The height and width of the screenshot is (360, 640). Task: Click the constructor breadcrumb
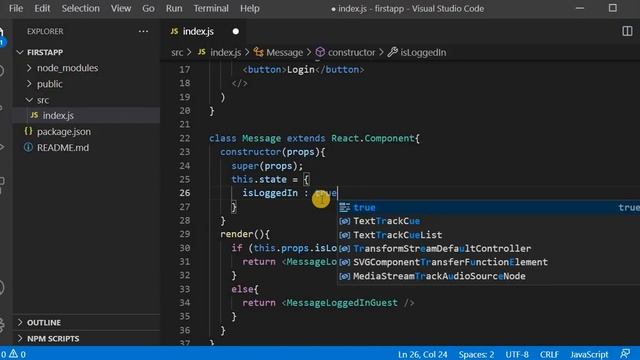pos(351,52)
